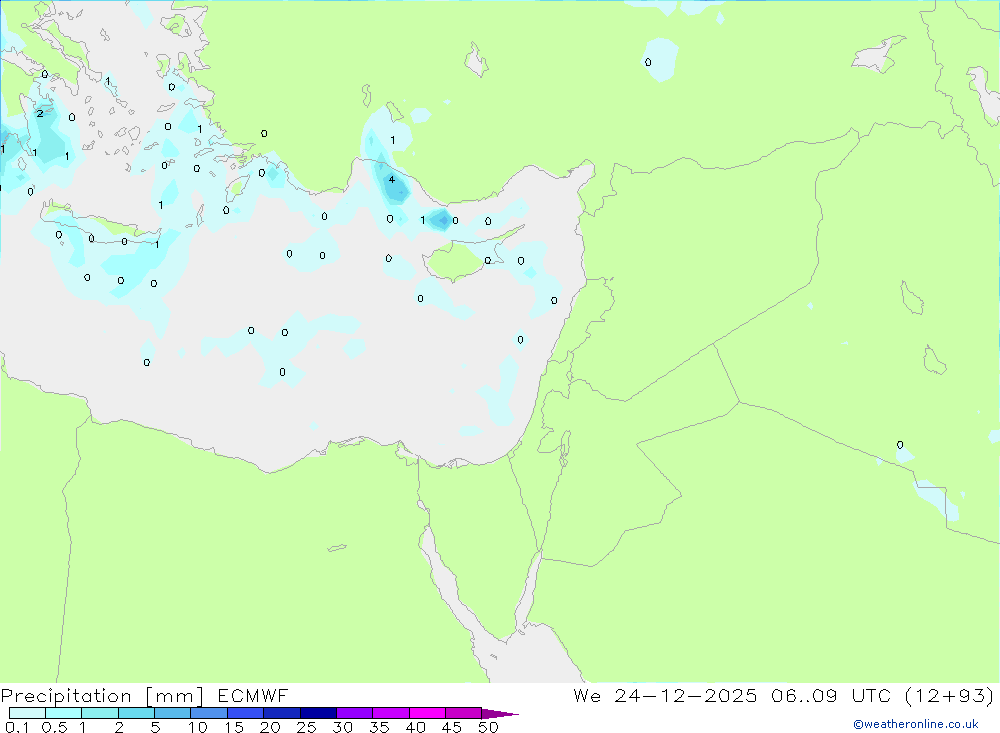
Task: Select the magenta swatch between 40 and 45
Action: tap(427, 713)
